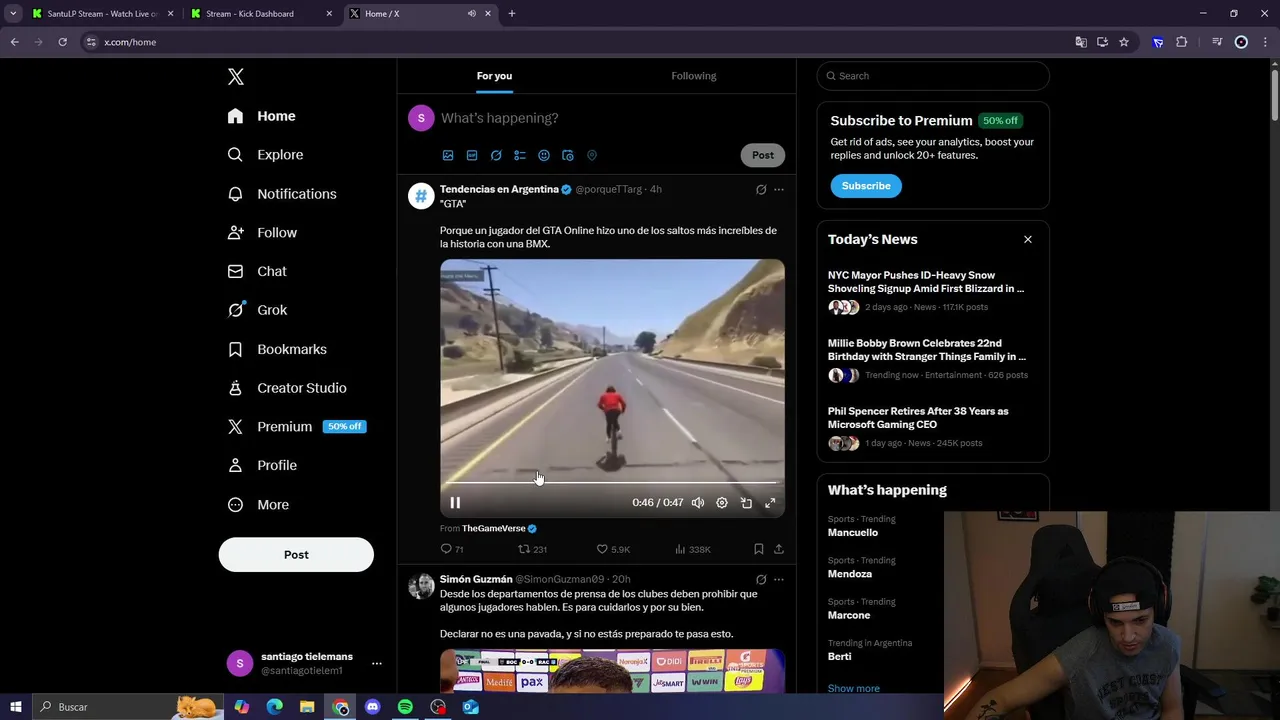Mute the video volume
The image size is (1280, 720).
tap(698, 503)
